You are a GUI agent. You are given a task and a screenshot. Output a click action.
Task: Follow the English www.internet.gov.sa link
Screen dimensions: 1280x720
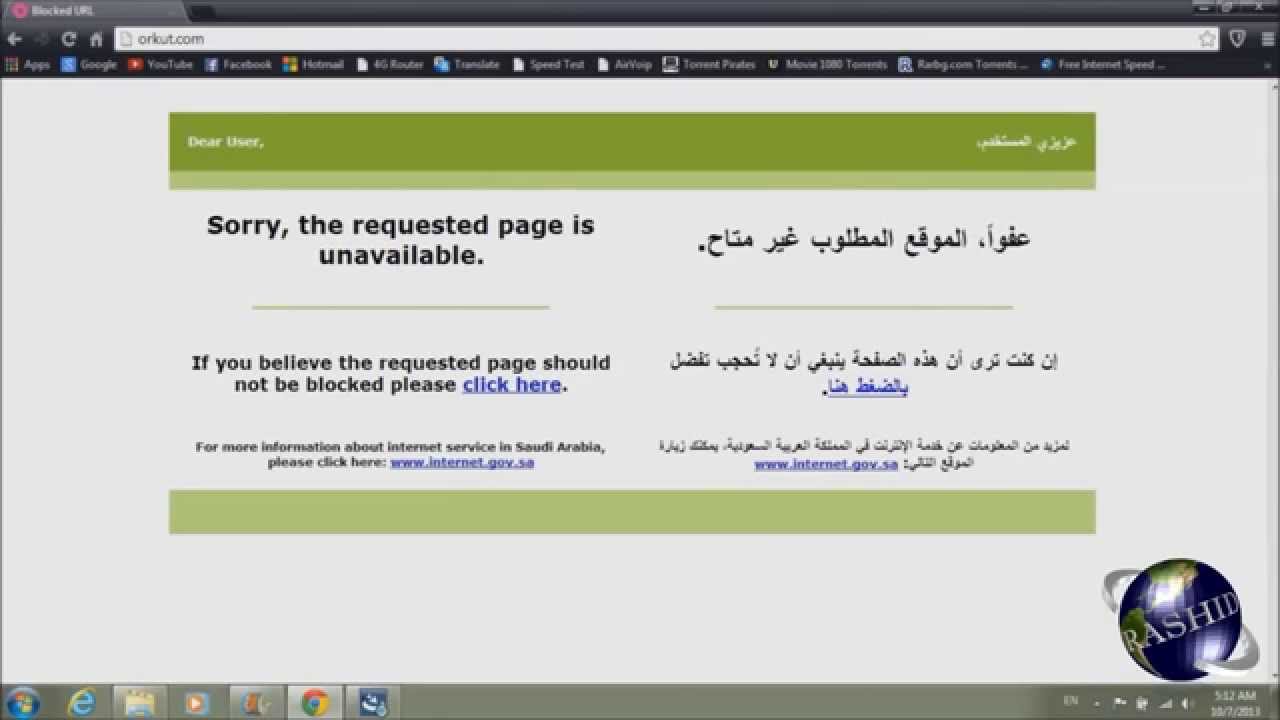pos(462,462)
